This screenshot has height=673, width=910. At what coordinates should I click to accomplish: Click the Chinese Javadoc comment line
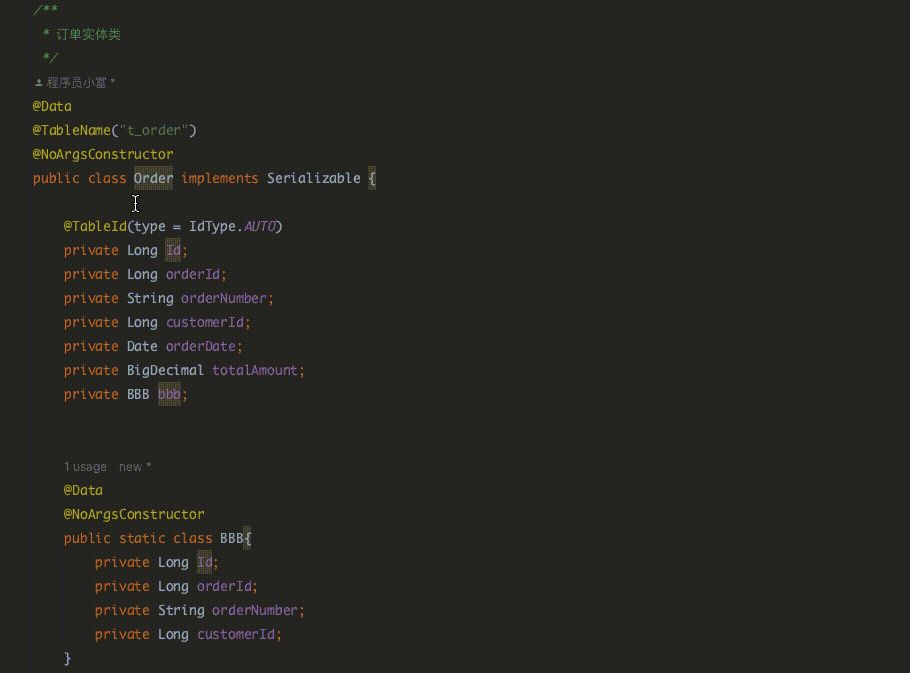82,34
